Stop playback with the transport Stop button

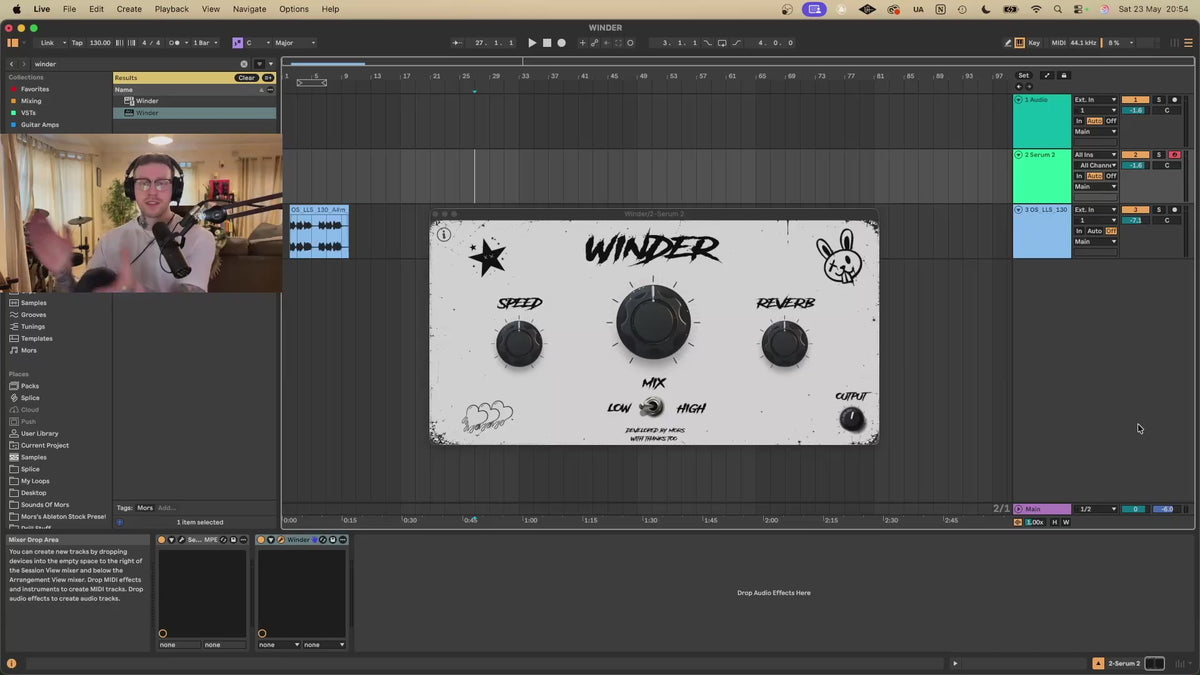(x=547, y=43)
